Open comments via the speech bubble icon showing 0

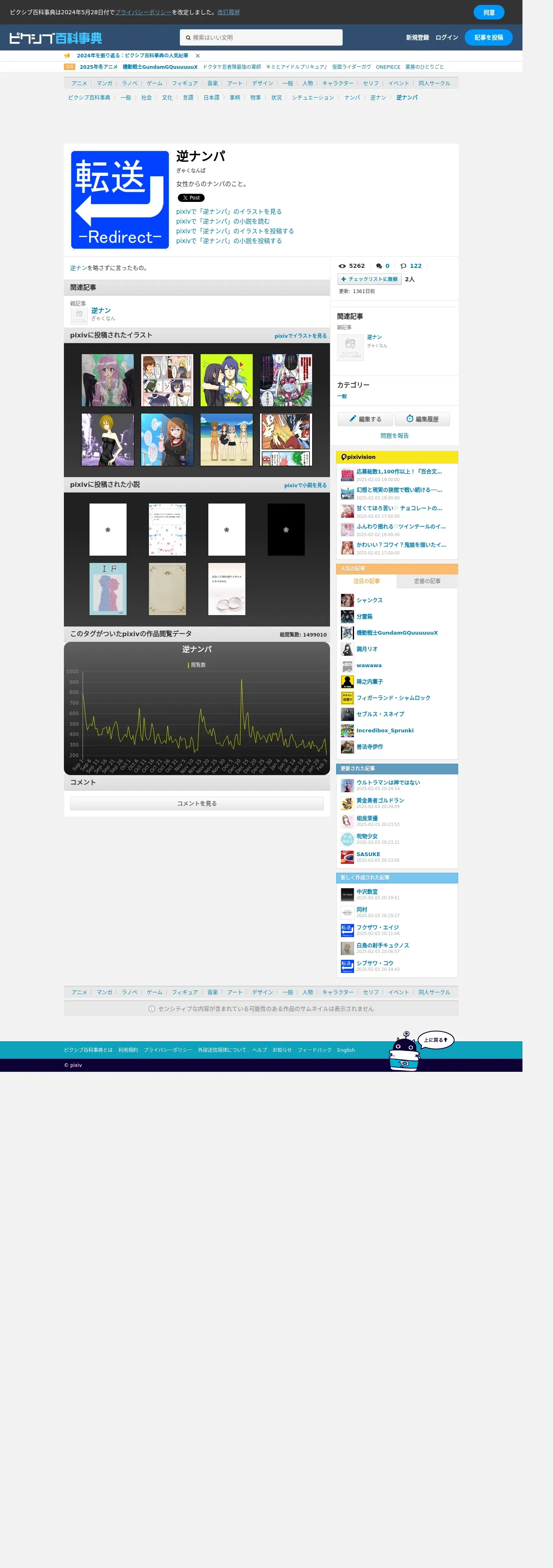[379, 266]
